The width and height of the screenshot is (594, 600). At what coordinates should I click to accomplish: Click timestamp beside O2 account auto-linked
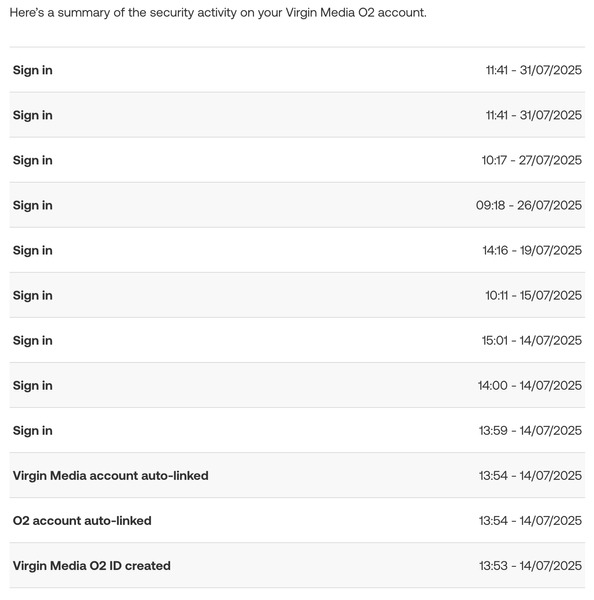click(530, 520)
